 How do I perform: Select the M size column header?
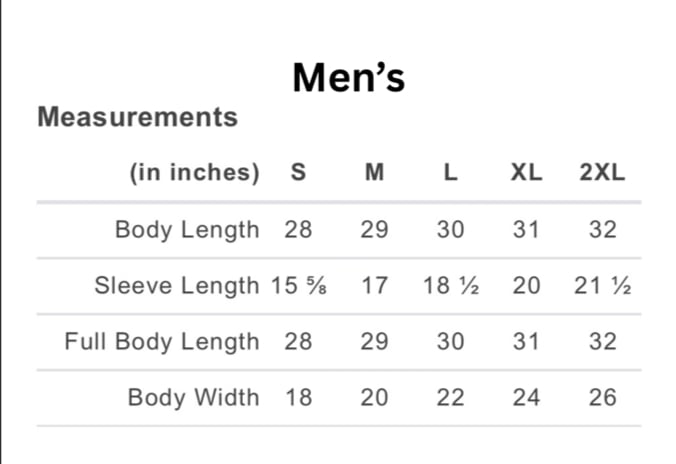[374, 172]
